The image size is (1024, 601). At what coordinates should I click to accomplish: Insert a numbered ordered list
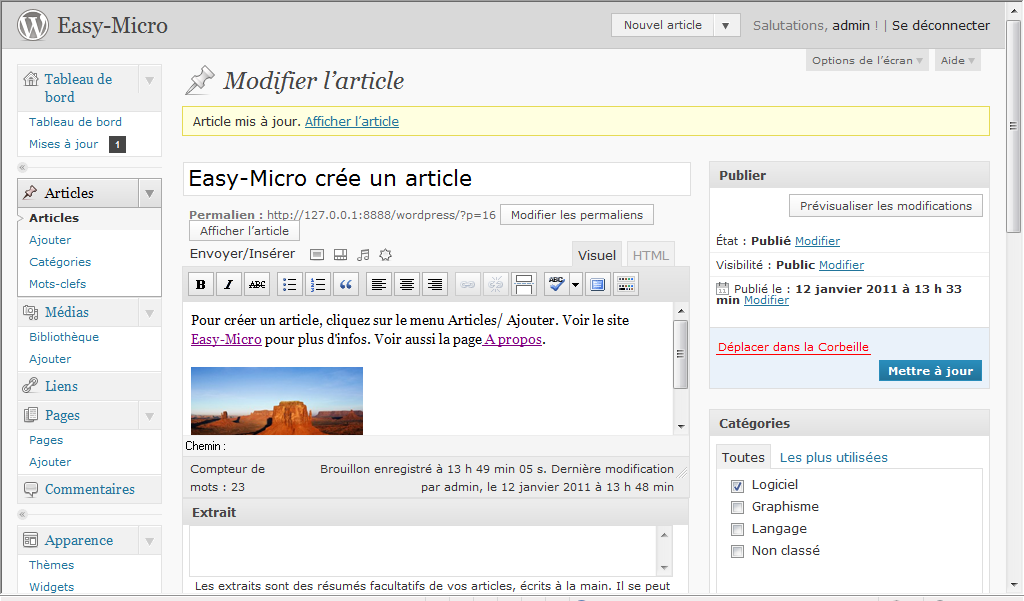pos(318,284)
